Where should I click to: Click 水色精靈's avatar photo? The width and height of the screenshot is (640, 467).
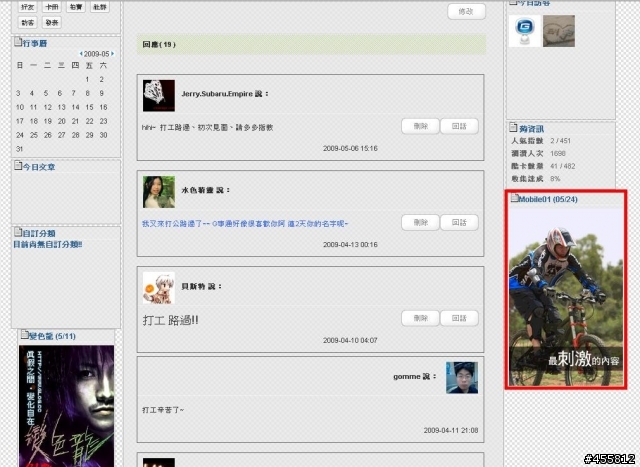coord(159,192)
